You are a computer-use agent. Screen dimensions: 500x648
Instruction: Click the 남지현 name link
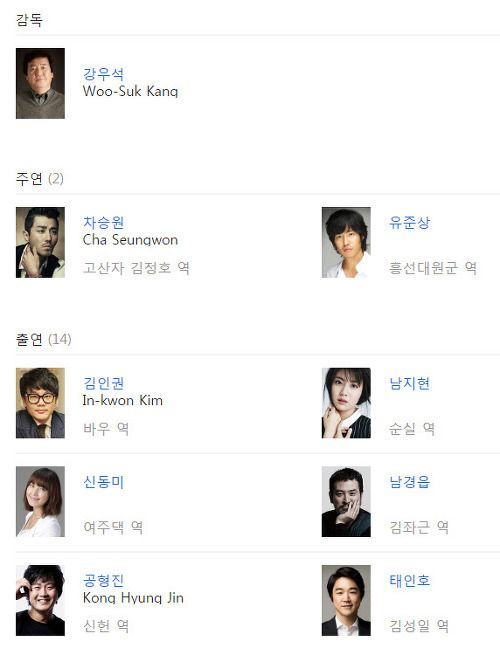tap(410, 384)
